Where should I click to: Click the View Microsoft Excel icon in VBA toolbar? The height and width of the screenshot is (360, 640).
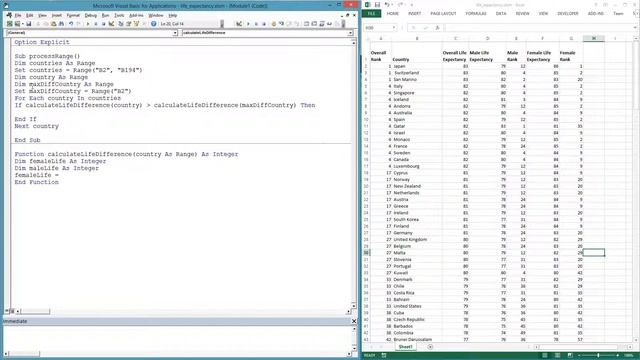tap(9, 24)
